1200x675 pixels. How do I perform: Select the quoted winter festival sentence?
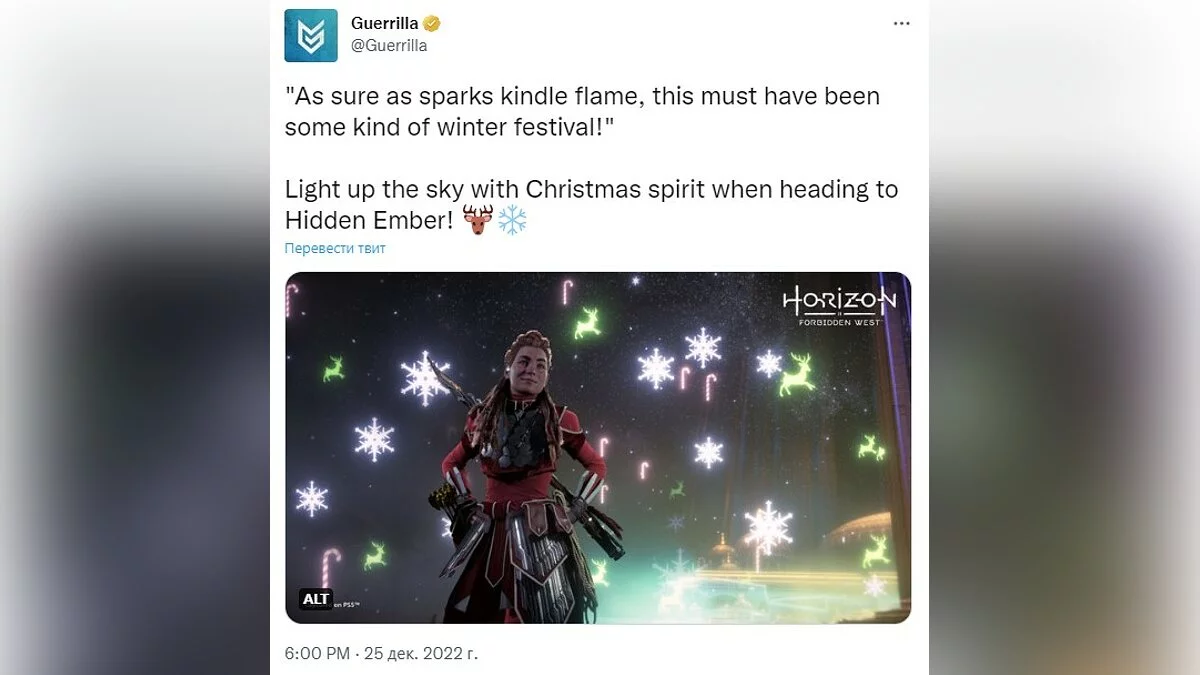(582, 112)
